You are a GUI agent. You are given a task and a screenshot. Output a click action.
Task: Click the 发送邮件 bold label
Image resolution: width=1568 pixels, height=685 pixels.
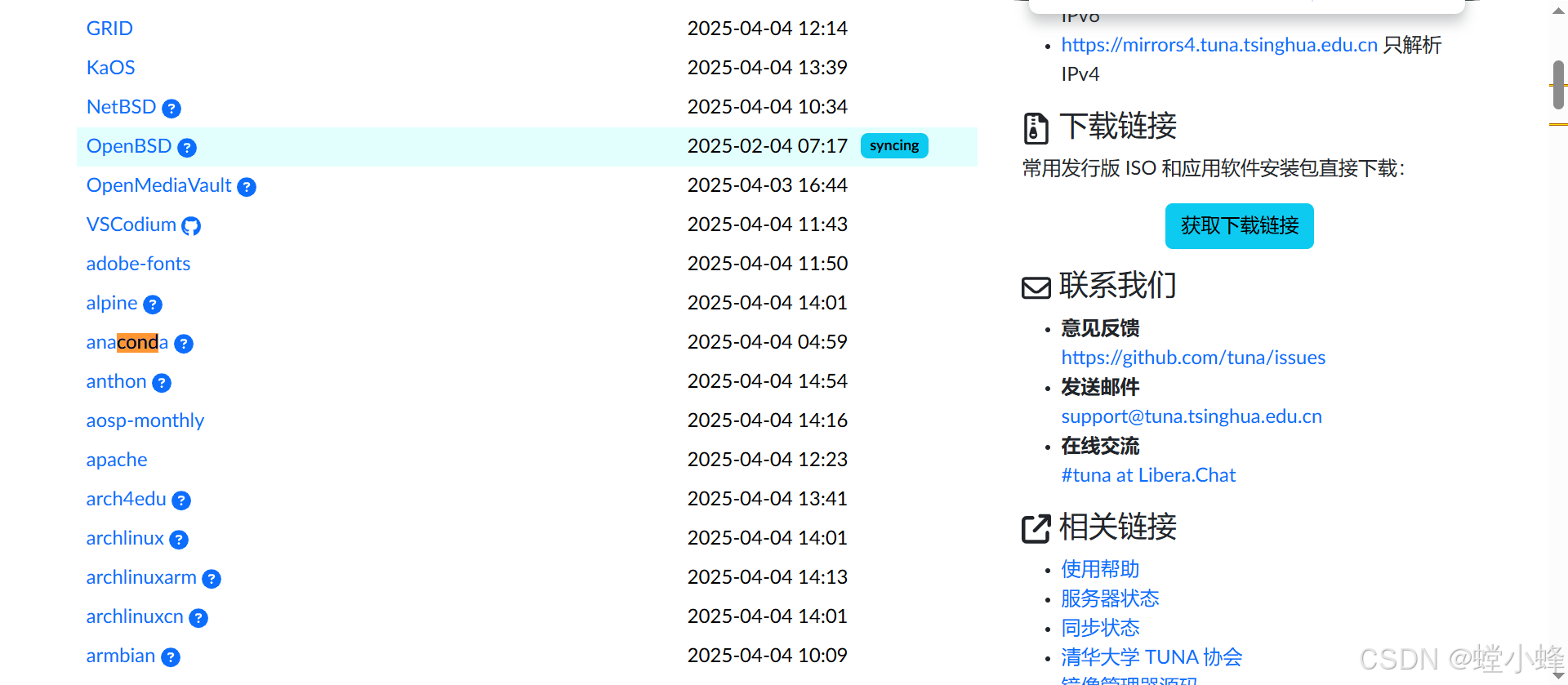(x=1100, y=387)
